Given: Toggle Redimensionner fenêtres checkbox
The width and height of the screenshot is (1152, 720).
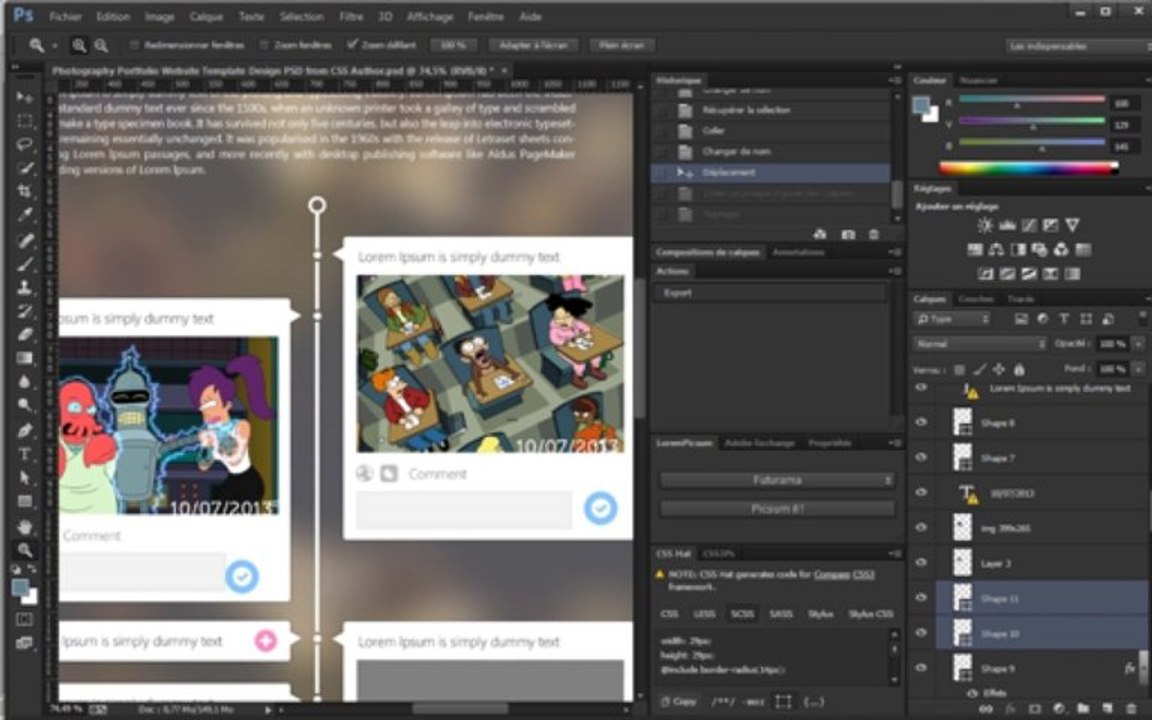Looking at the screenshot, I should pos(134,46).
